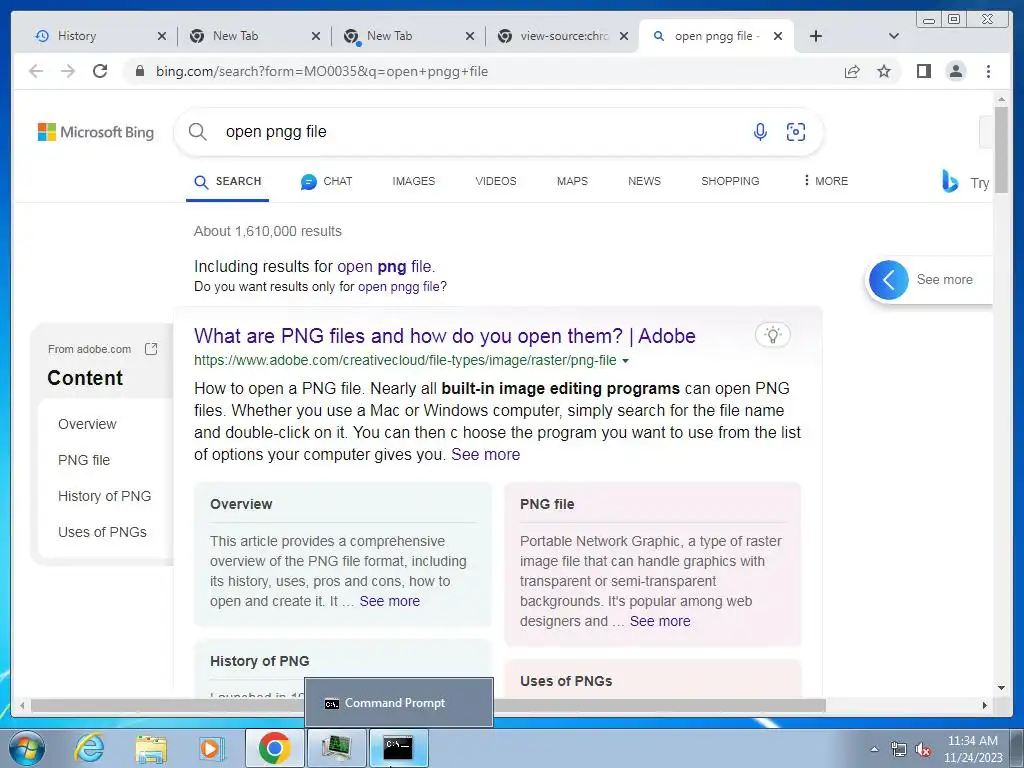
Task: Click See more in Overview card
Action: coord(389,601)
